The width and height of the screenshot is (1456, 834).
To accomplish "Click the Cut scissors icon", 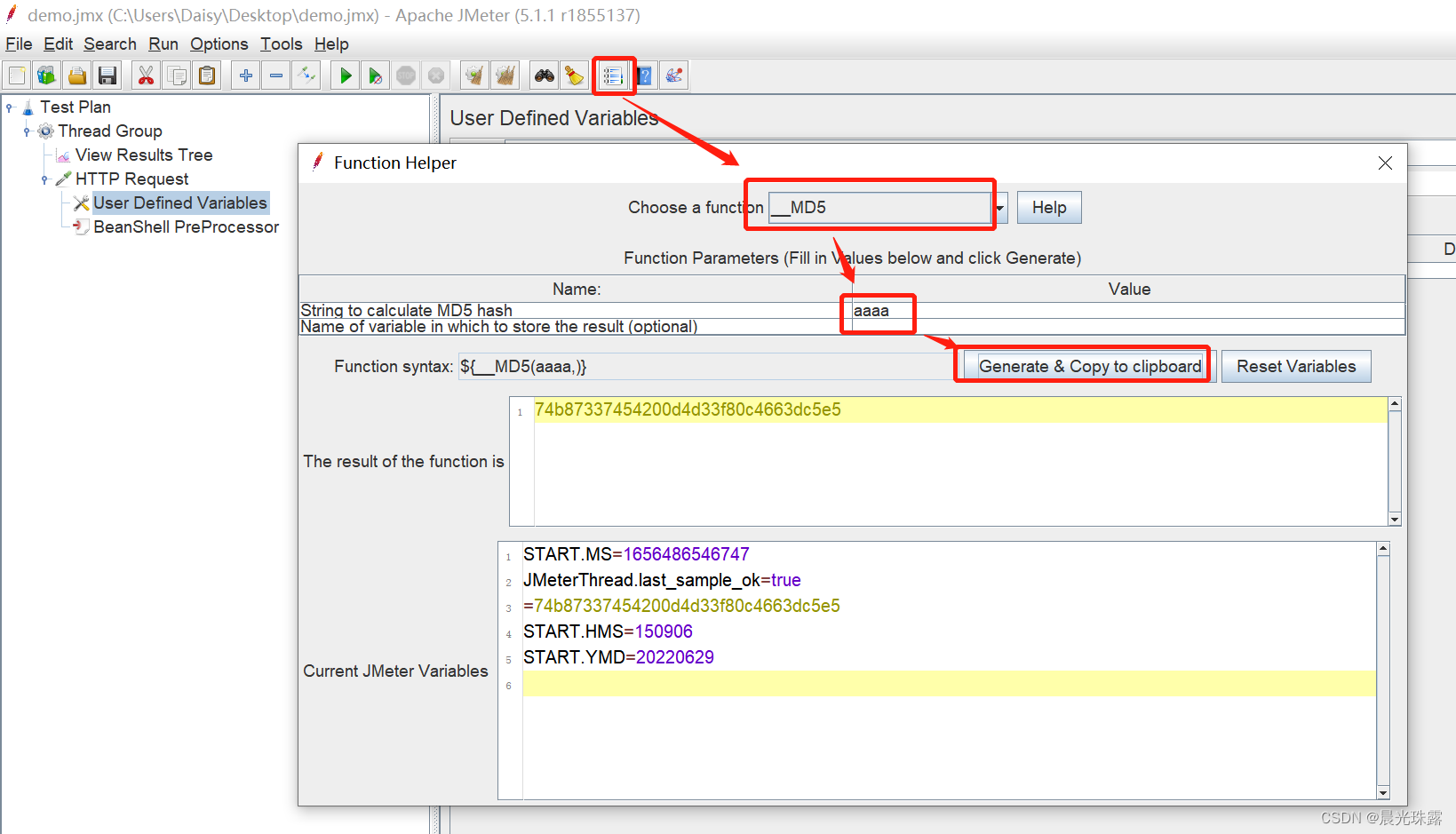I will tap(145, 75).
